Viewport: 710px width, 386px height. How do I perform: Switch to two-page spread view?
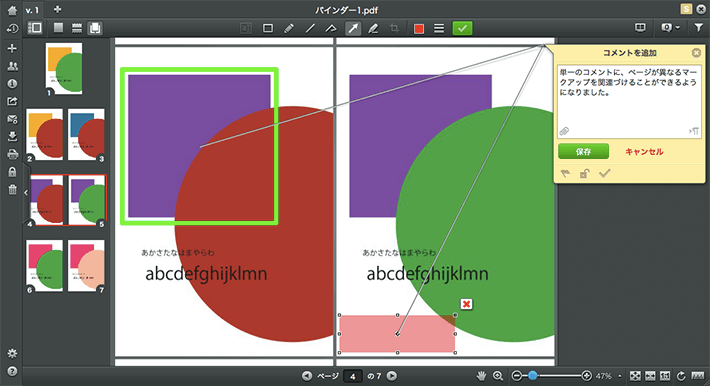(95, 28)
